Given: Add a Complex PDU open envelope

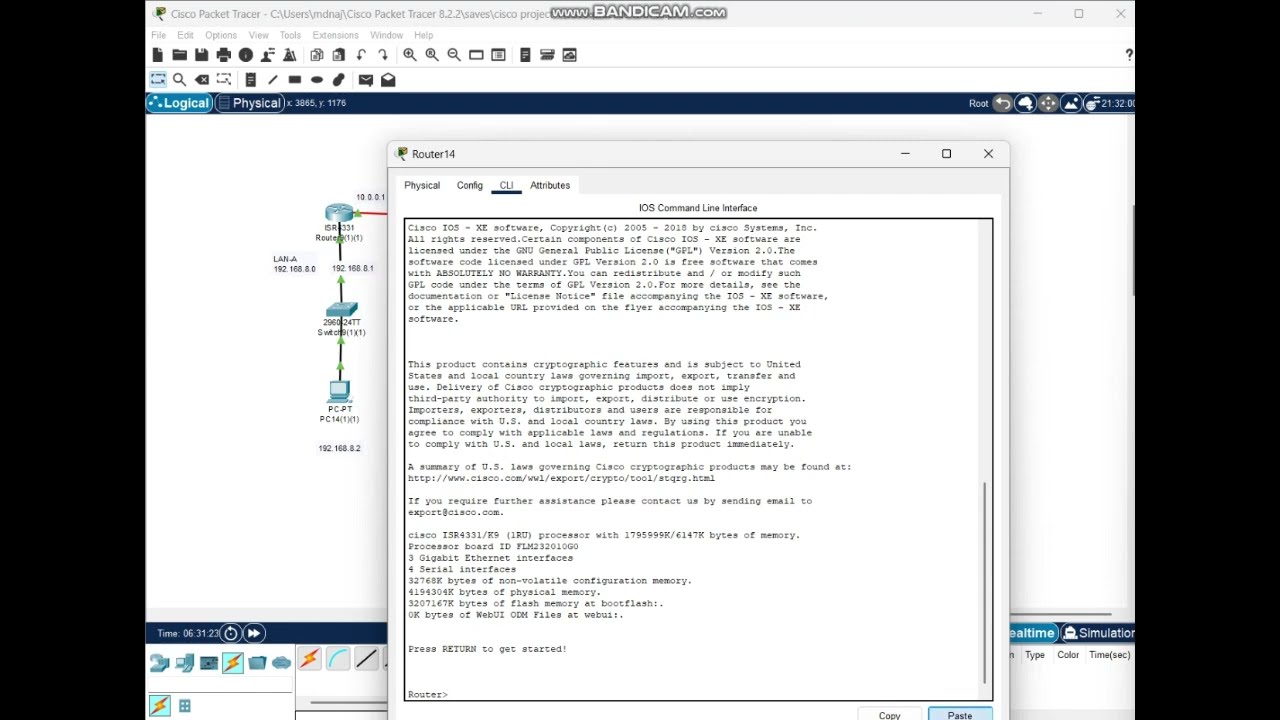Looking at the screenshot, I should [x=388, y=80].
